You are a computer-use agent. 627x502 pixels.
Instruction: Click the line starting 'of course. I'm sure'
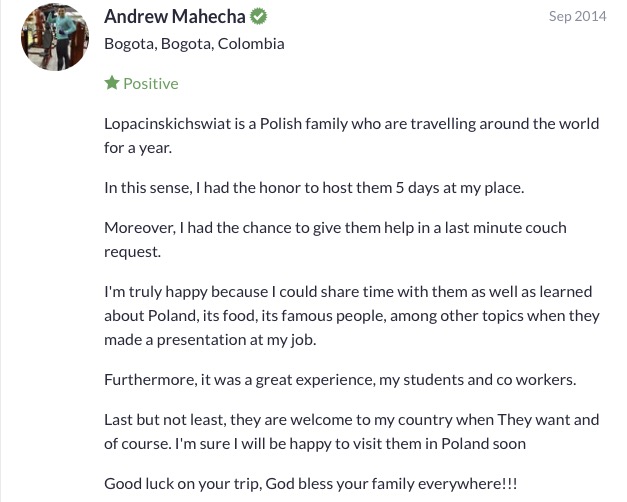315,444
